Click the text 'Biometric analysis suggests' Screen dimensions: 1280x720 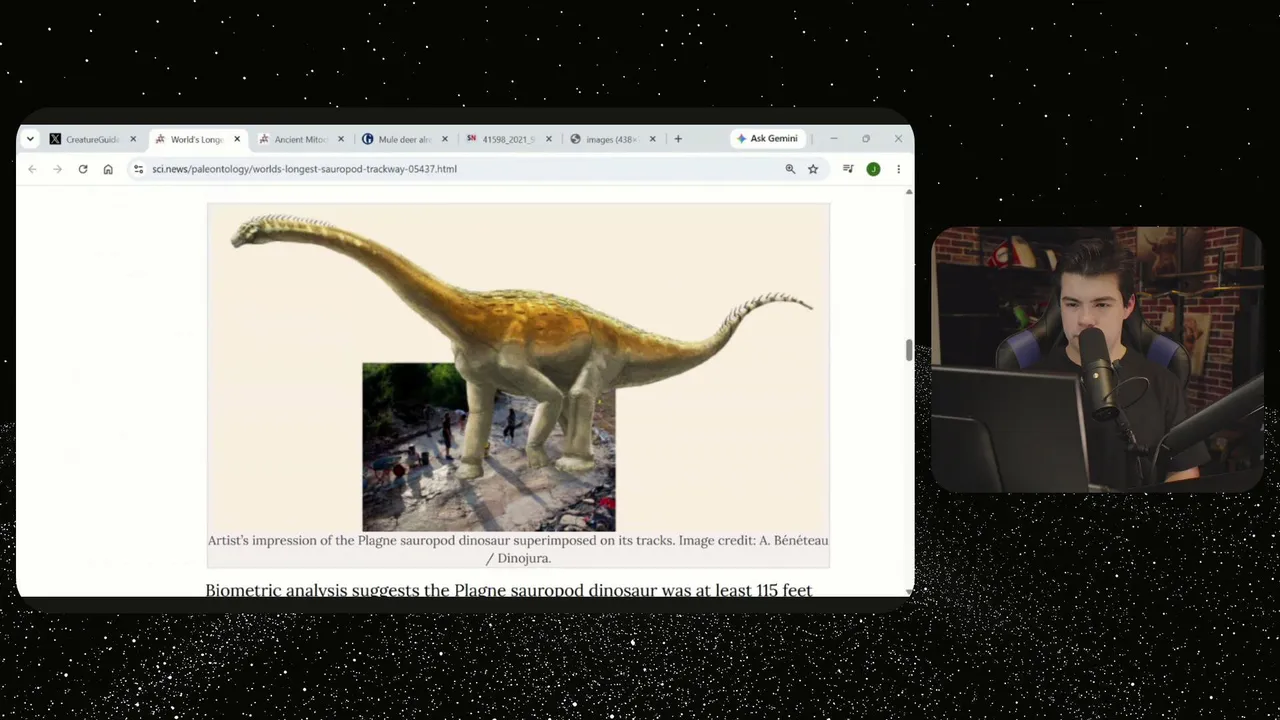tap(313, 590)
